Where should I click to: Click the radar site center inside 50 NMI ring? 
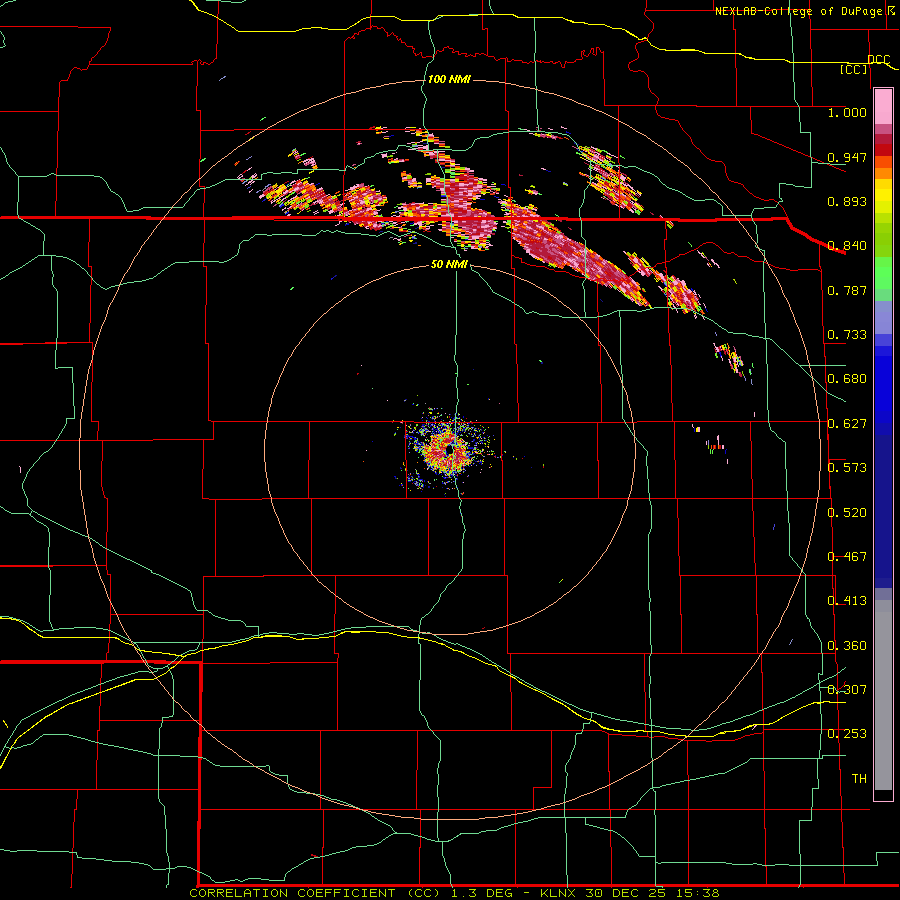pos(450,450)
